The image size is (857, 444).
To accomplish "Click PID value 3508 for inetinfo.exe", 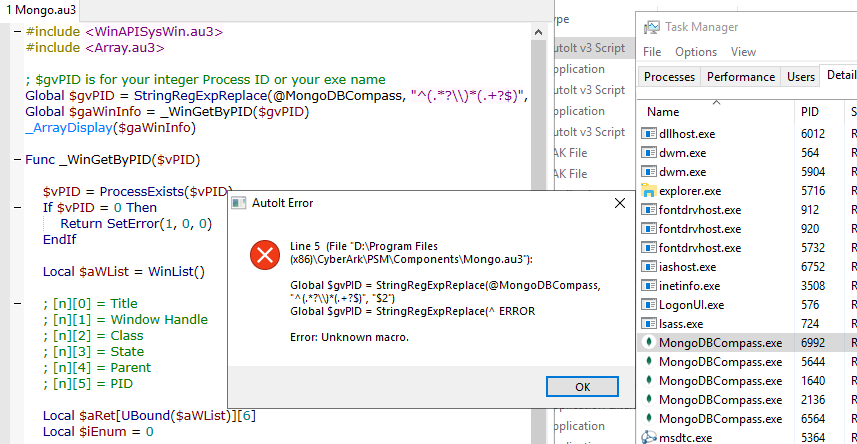I will point(813,286).
